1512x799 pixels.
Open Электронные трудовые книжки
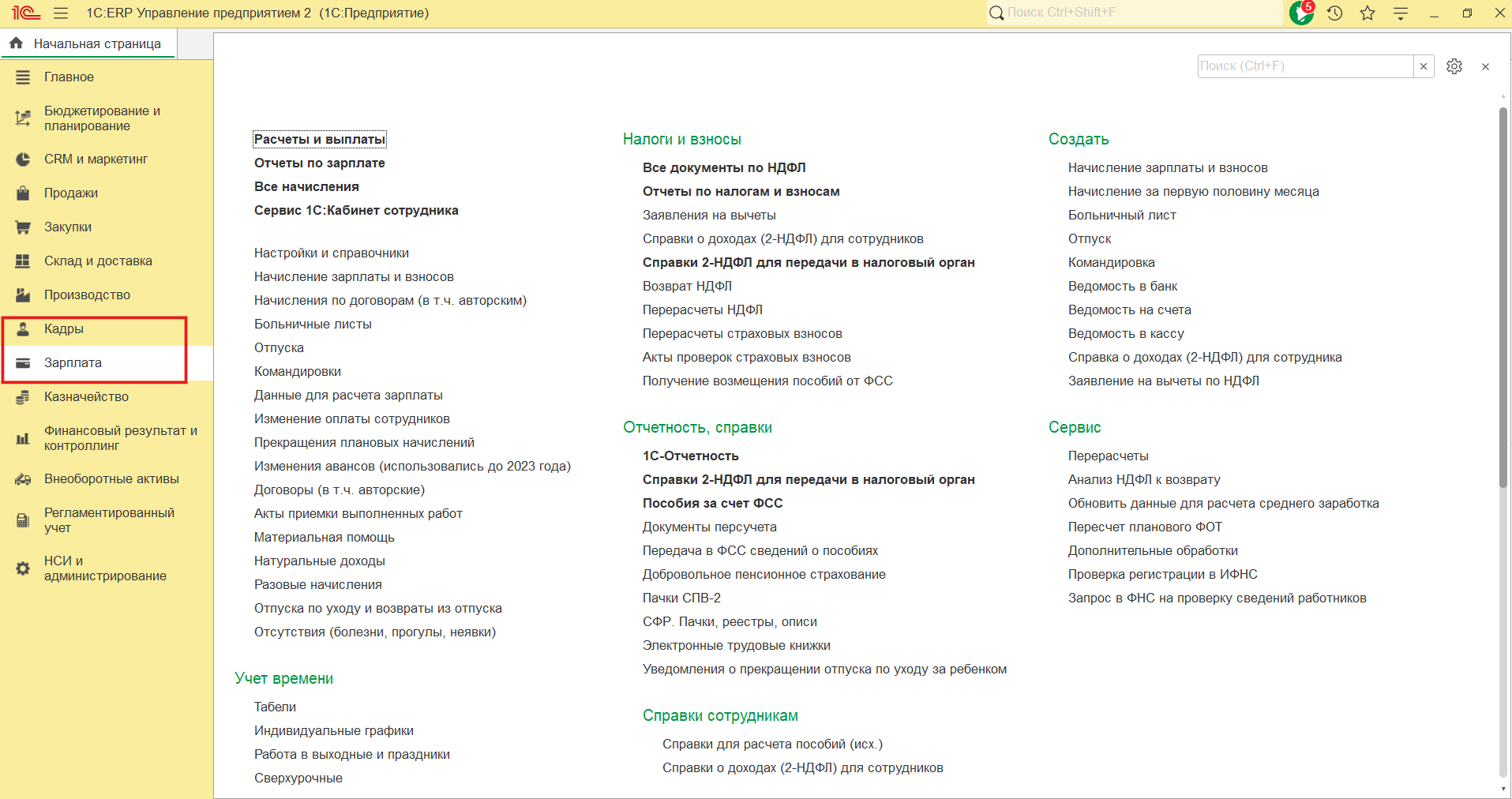point(737,646)
